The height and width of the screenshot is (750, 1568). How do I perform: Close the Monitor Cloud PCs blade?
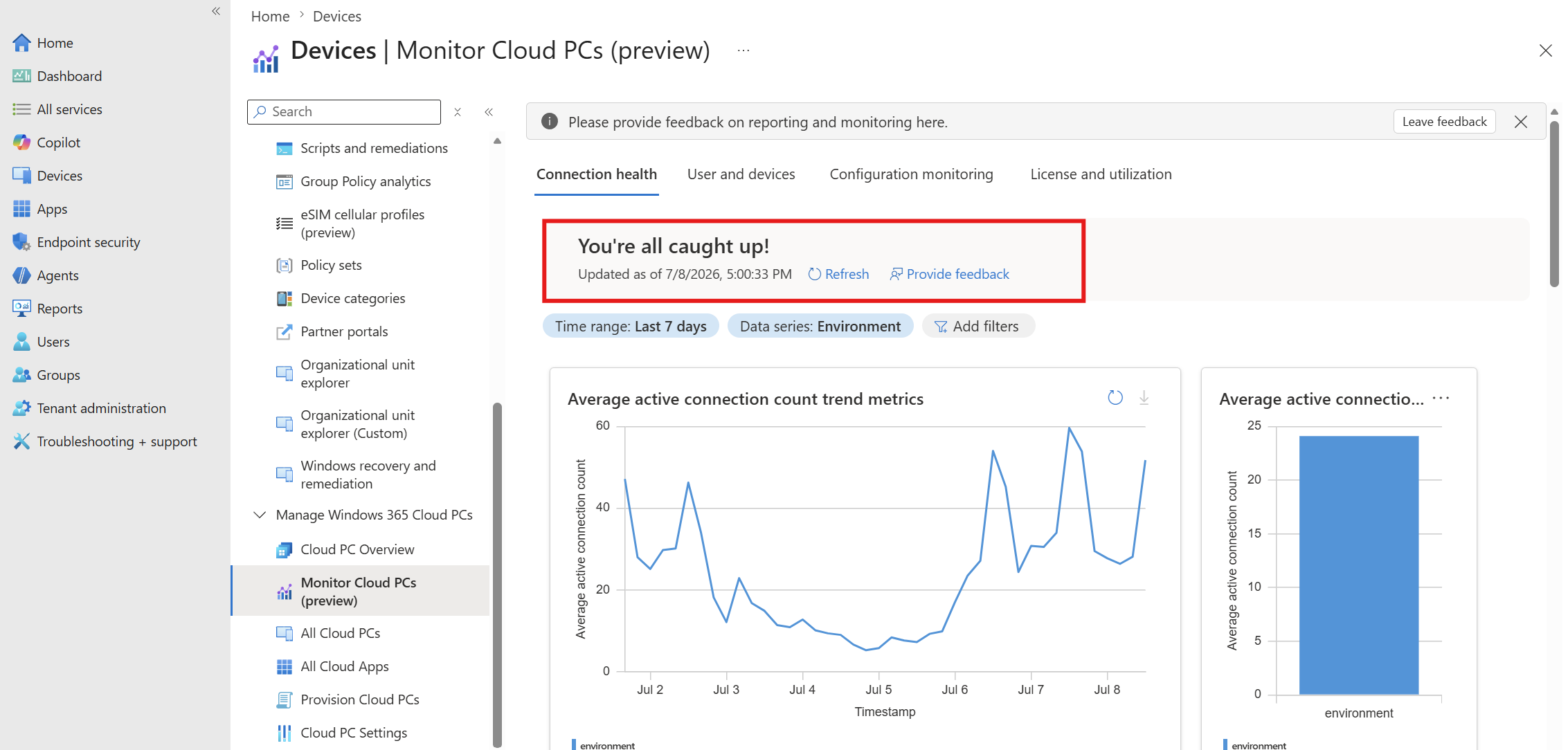pos(1546,51)
